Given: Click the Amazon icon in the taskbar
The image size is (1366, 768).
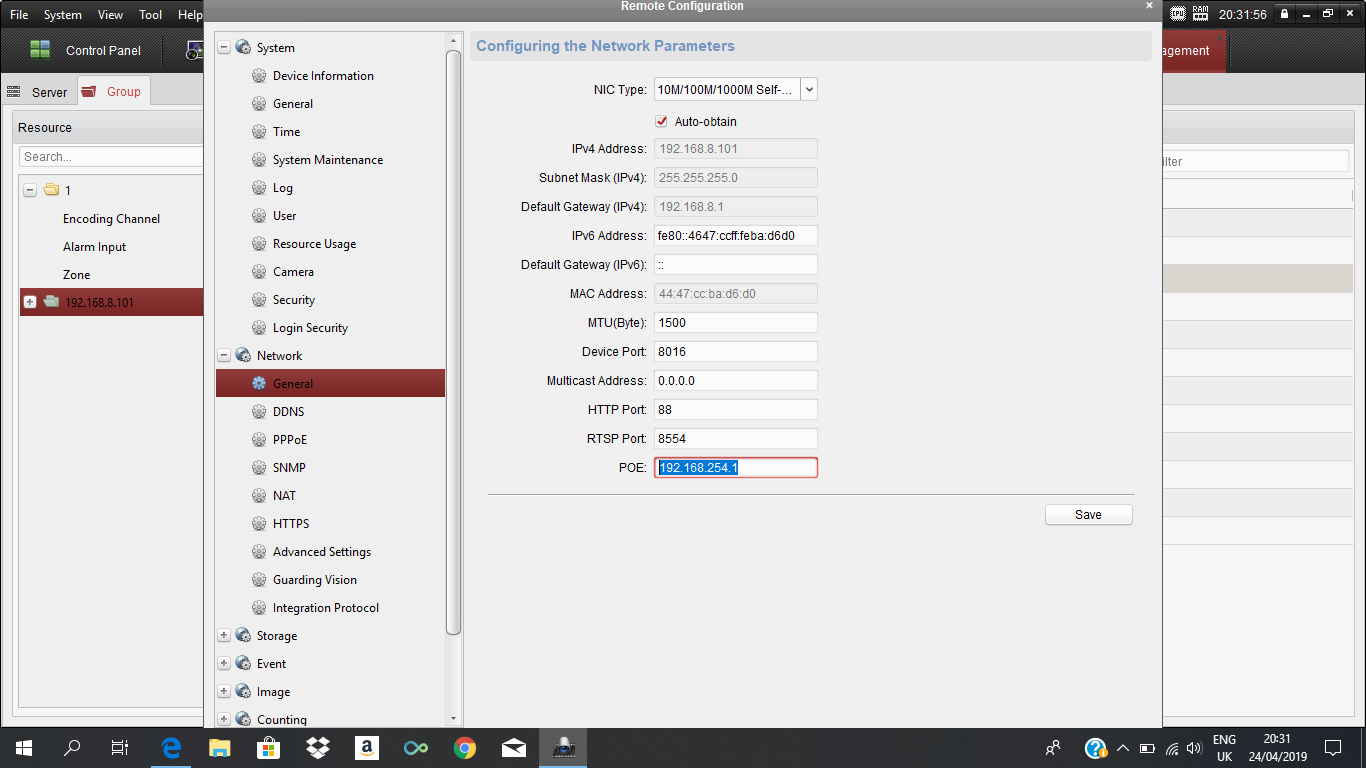Looking at the screenshot, I should [367, 748].
